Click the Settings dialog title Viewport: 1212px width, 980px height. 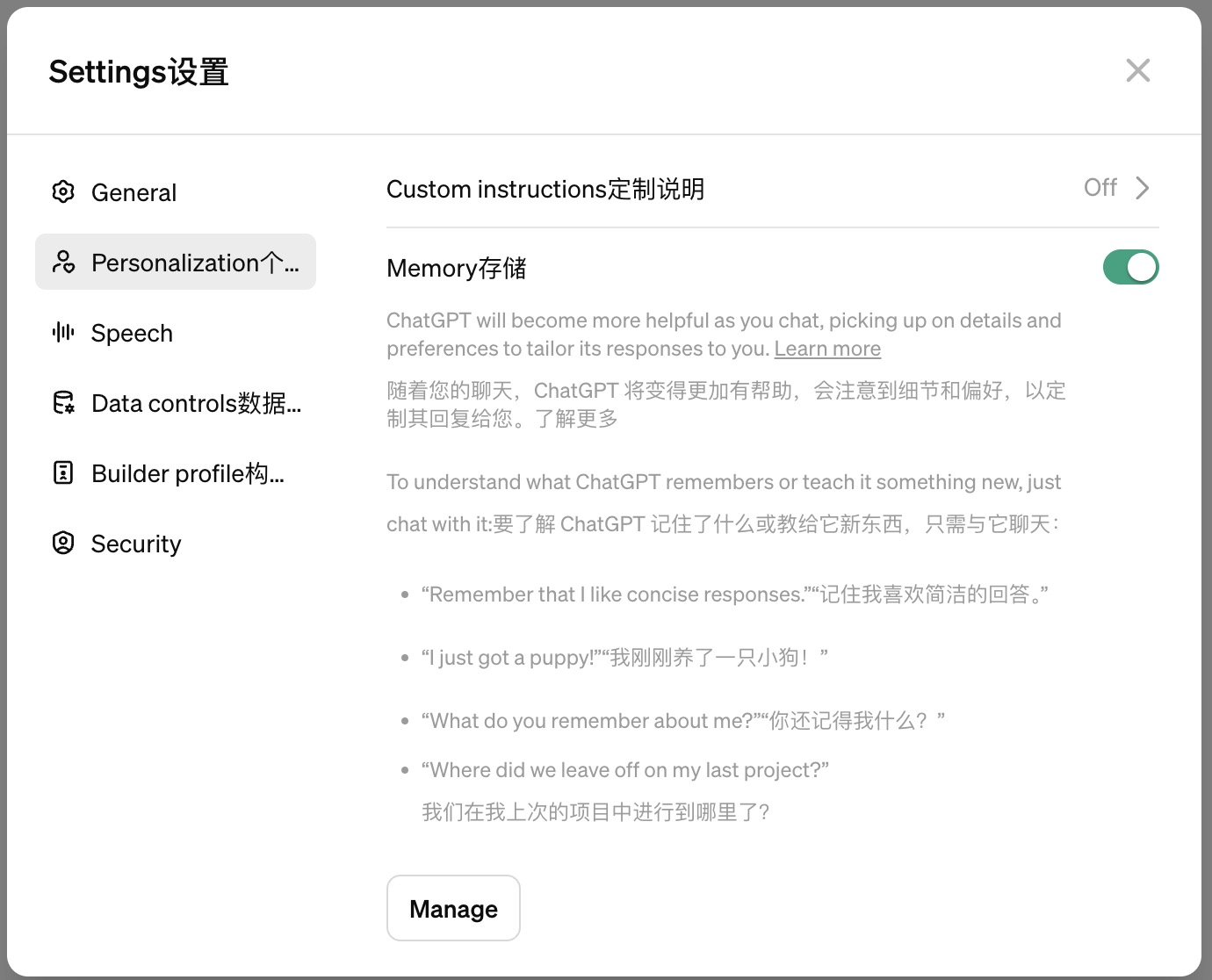[x=139, y=71]
